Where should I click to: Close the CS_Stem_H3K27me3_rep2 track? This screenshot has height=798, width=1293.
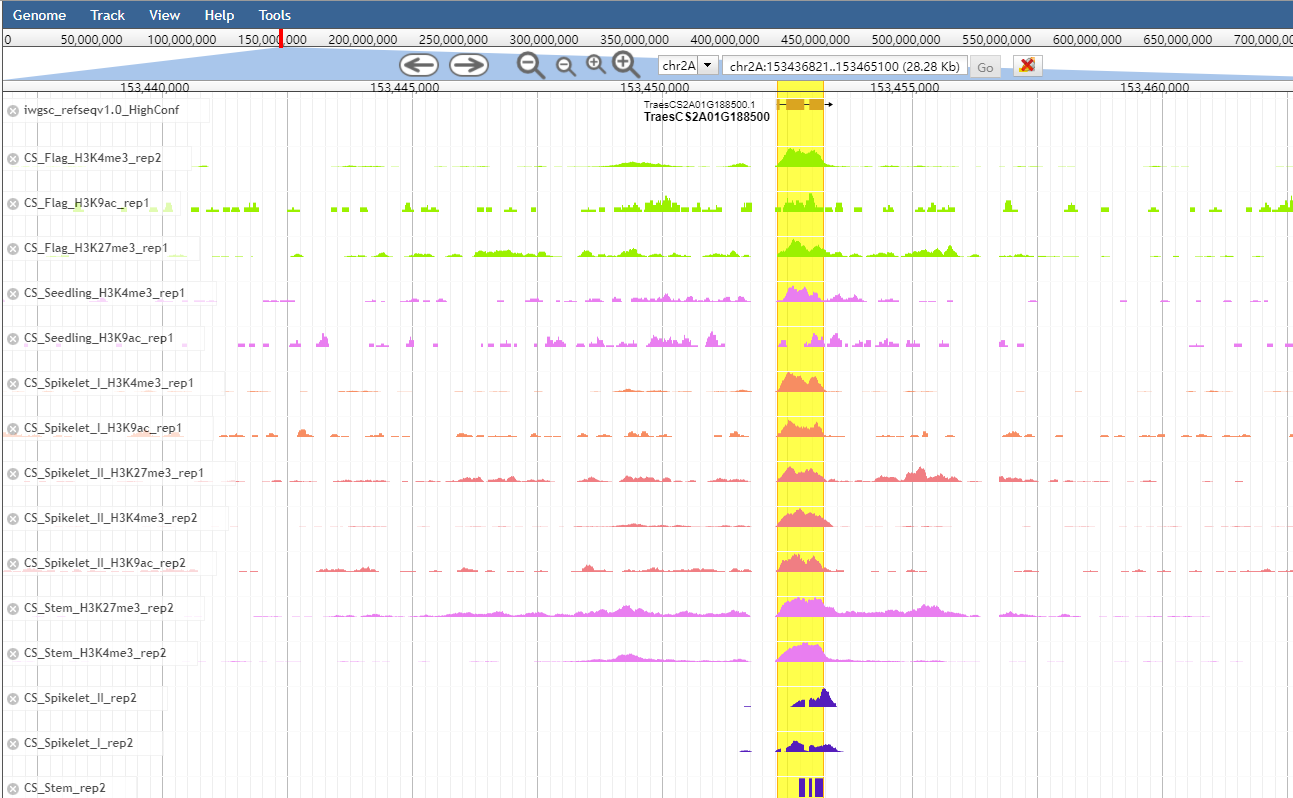pyautogui.click(x=13, y=608)
